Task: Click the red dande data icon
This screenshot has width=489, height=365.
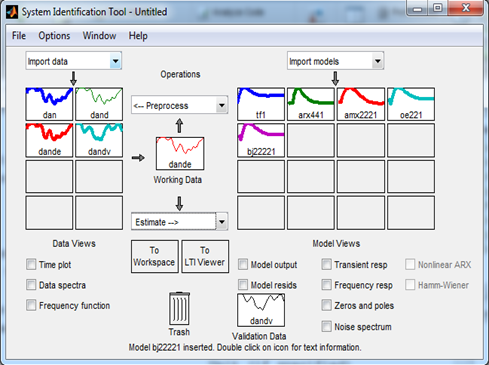Action: click(49, 140)
